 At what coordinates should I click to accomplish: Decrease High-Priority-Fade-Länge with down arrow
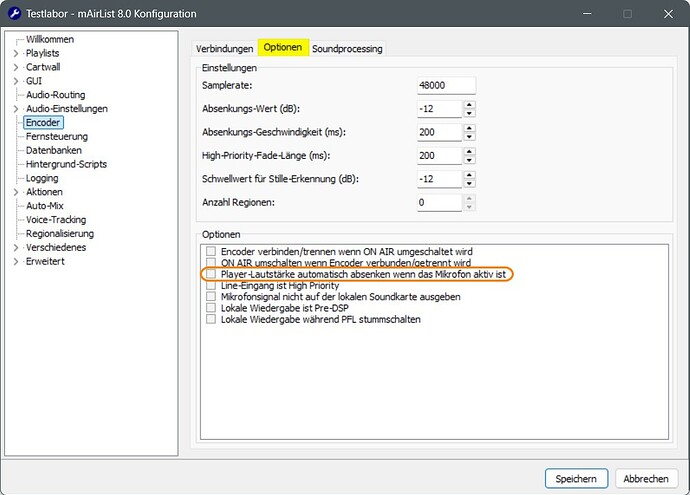pyautogui.click(x=469, y=160)
